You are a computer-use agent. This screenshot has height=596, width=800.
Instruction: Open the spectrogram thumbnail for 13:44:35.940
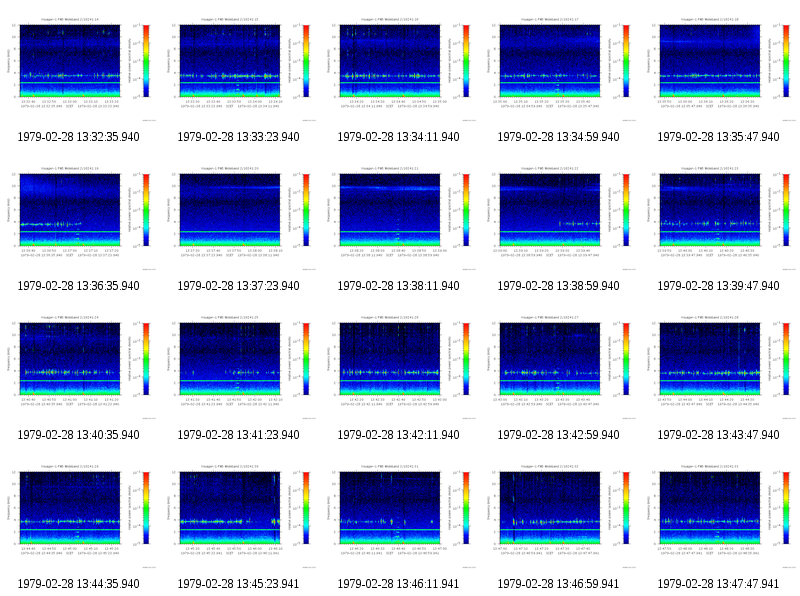(x=79, y=516)
